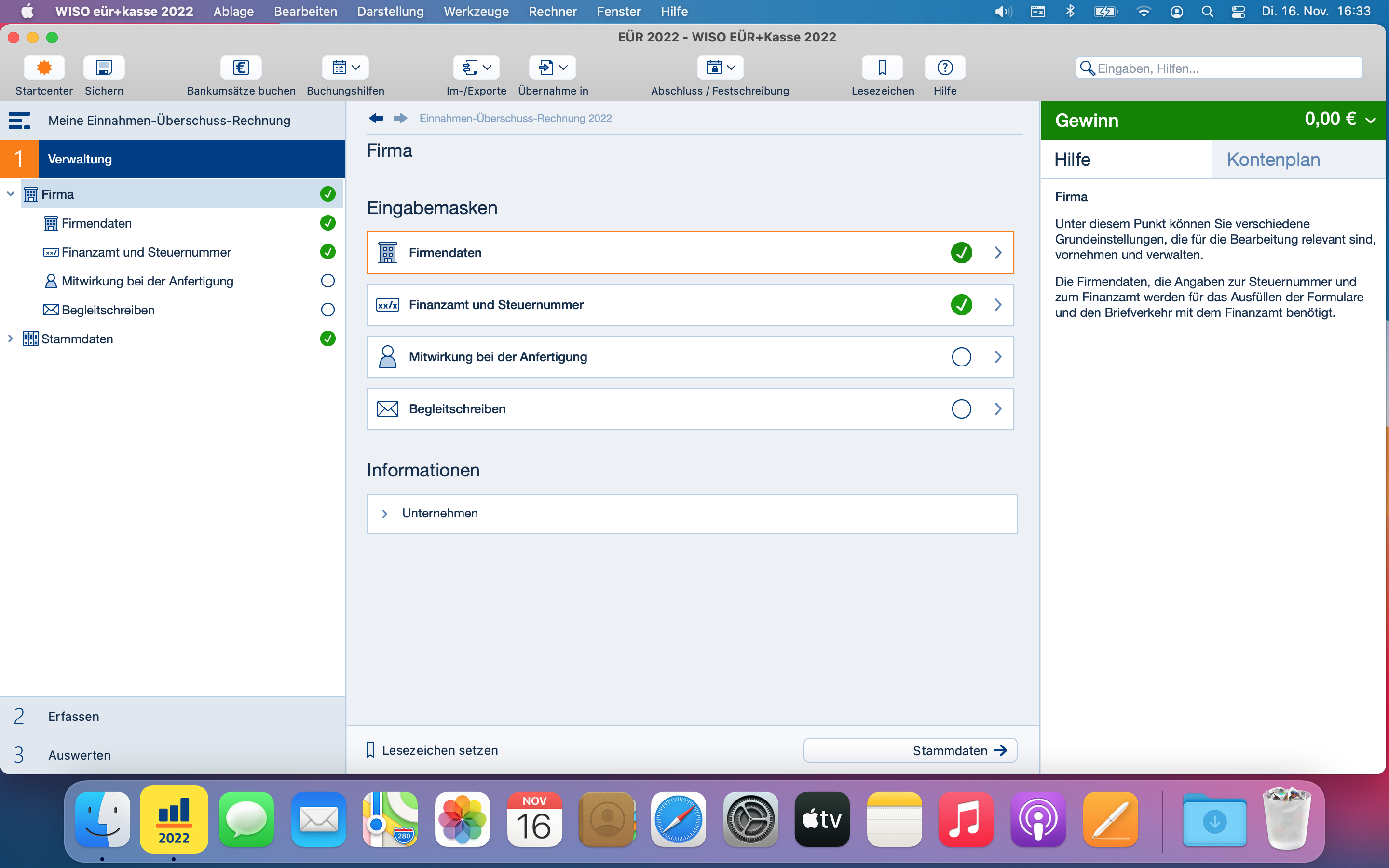Open the Abschluss / Festschreibung dropdown arrow
Viewport: 1389px width, 868px height.
point(731,68)
